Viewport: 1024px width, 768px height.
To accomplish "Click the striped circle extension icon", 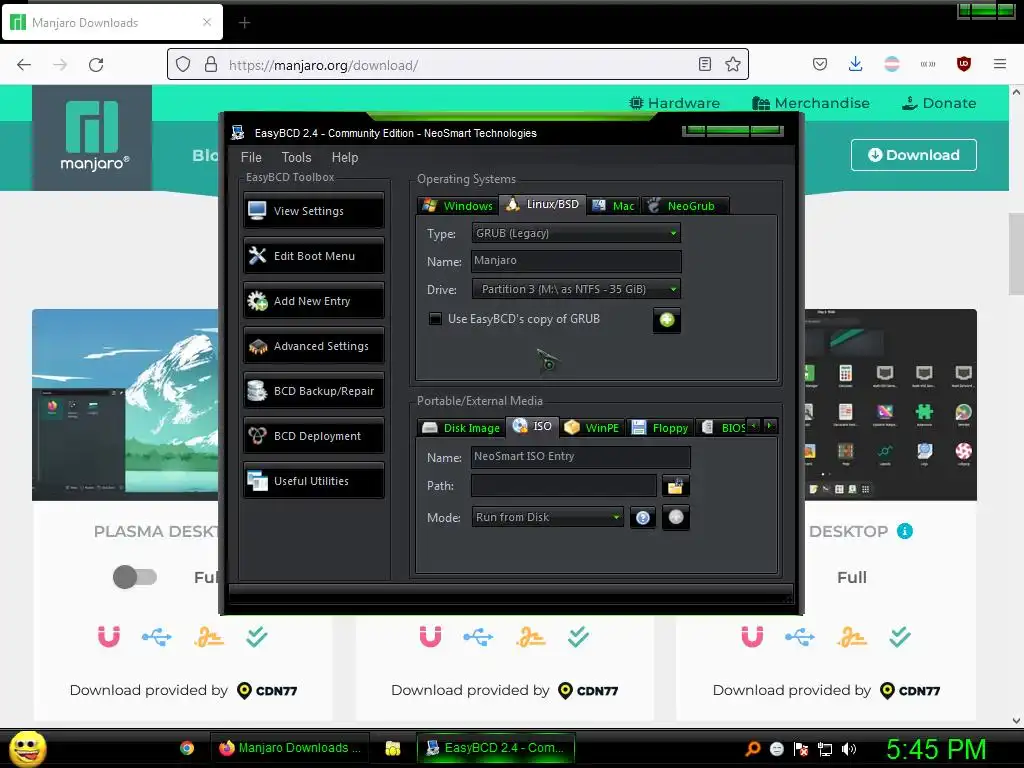I will click(891, 64).
